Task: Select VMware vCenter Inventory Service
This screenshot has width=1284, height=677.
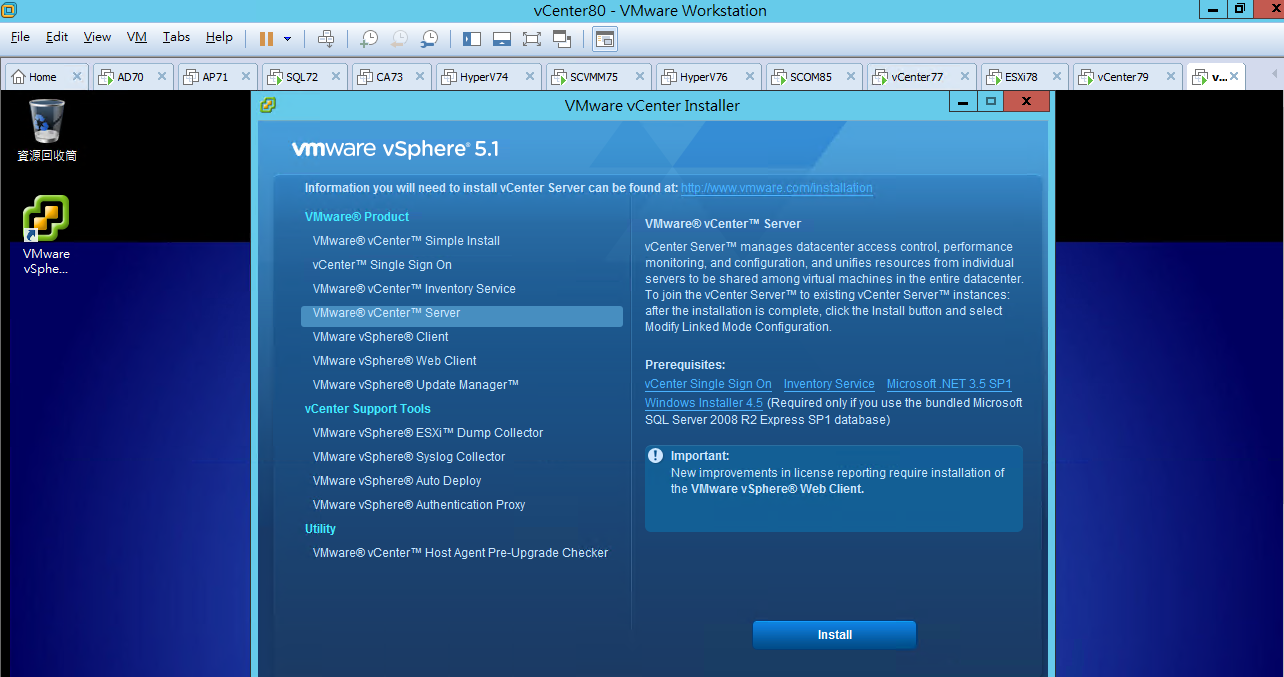Action: pos(414,289)
